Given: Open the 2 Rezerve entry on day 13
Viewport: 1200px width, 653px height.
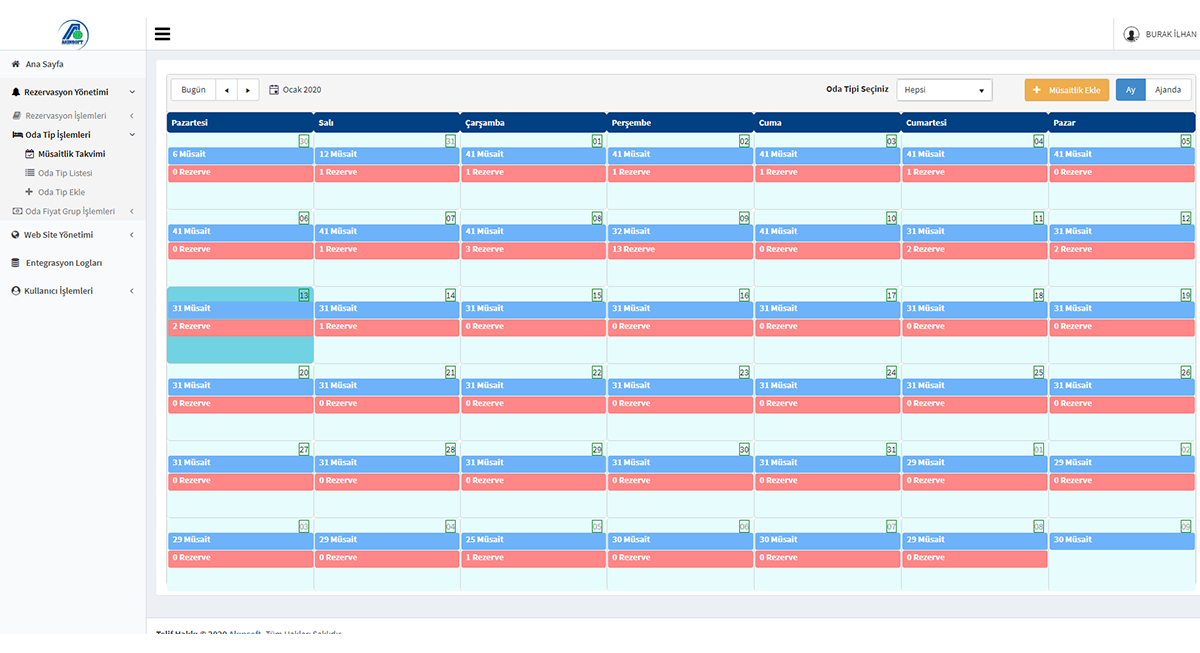Looking at the screenshot, I should pos(240,327).
